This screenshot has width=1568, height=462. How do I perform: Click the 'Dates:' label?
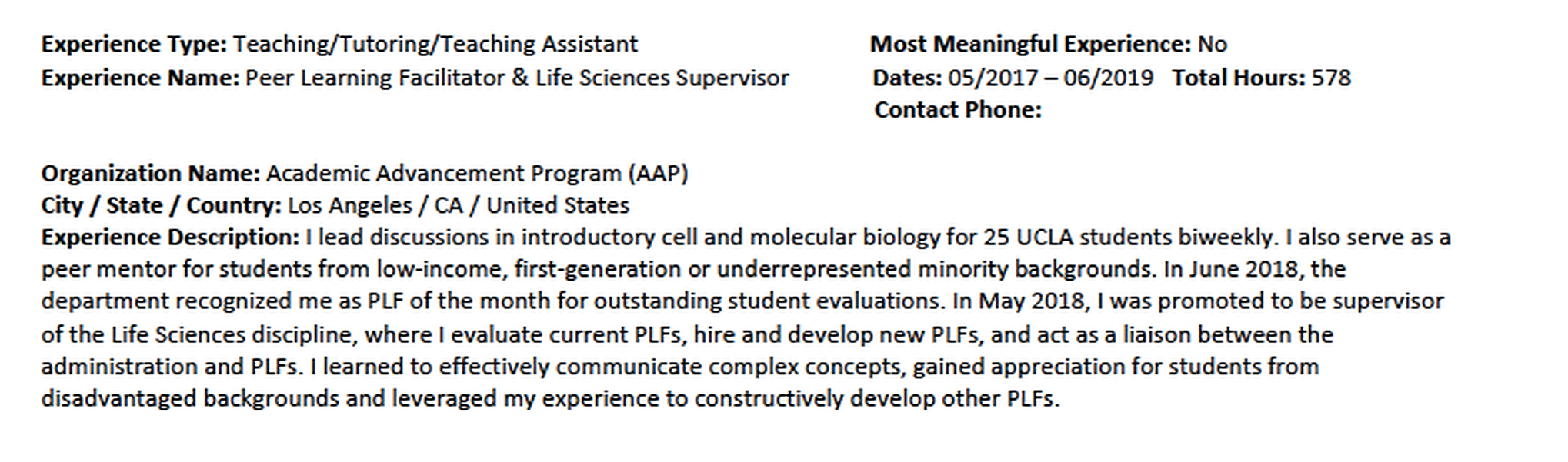907,78
